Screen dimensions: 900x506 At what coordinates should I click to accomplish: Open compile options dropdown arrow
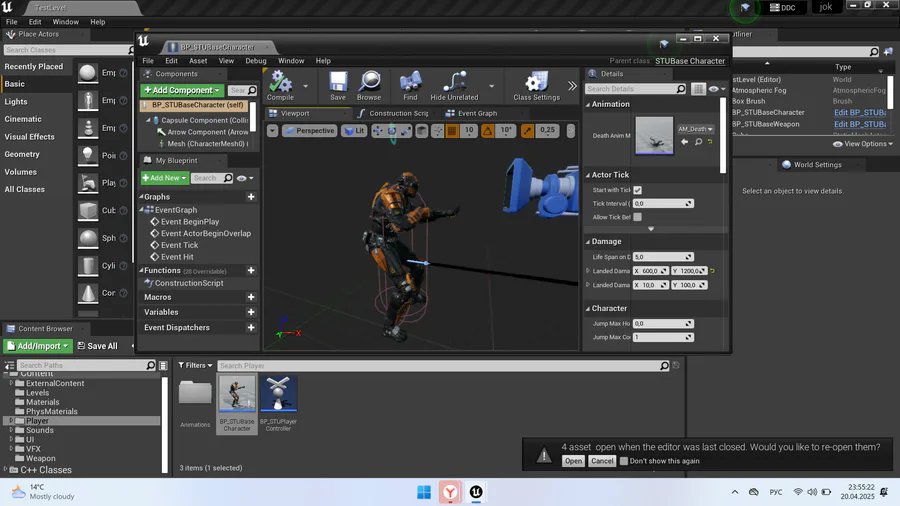pyautogui.click(x=305, y=86)
